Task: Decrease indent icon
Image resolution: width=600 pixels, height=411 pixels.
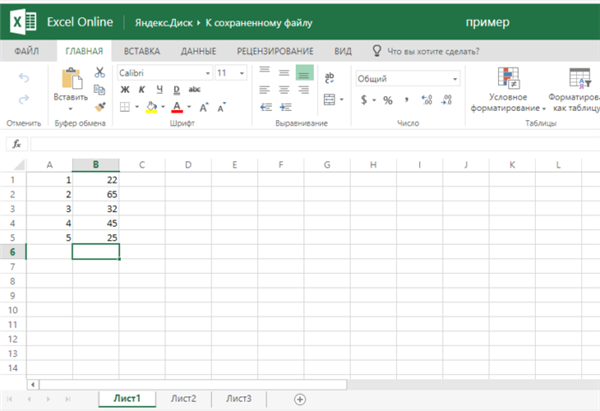Action: pos(266,107)
